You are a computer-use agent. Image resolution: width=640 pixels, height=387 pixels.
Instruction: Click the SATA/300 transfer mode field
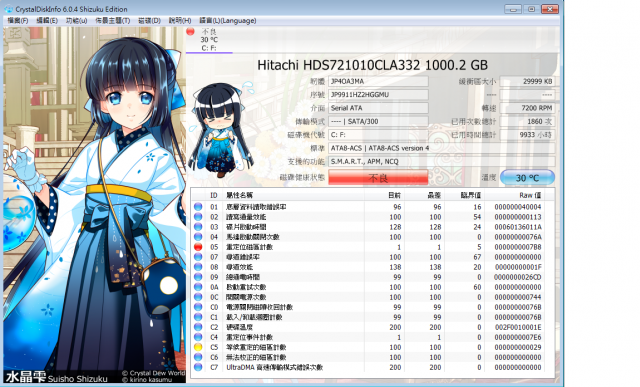click(378, 121)
